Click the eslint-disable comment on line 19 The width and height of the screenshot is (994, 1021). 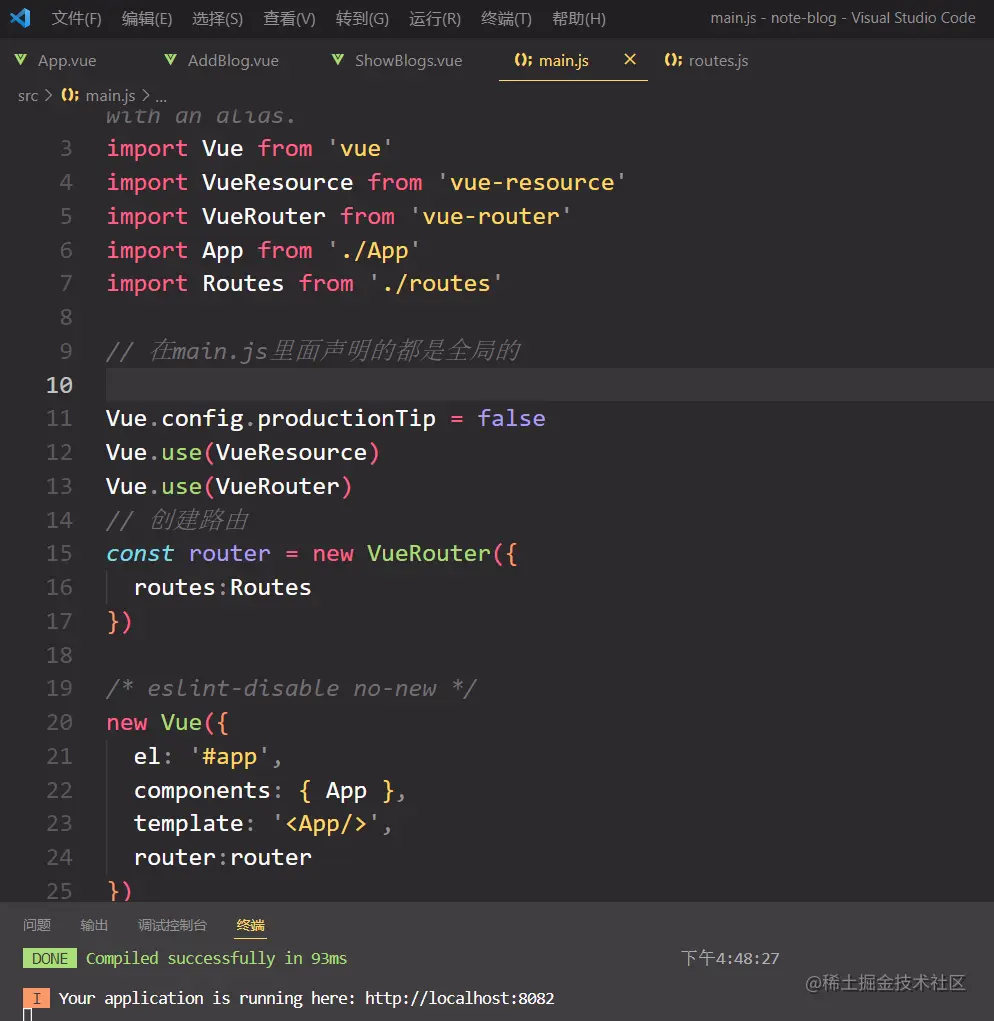(291, 688)
